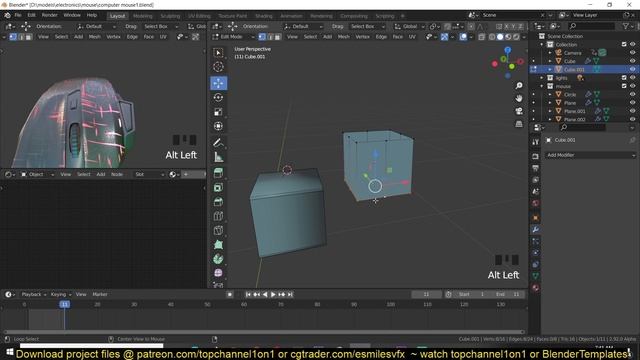The height and width of the screenshot is (360, 640).
Task: Toggle visibility of the Circle object
Action: click(x=632, y=94)
